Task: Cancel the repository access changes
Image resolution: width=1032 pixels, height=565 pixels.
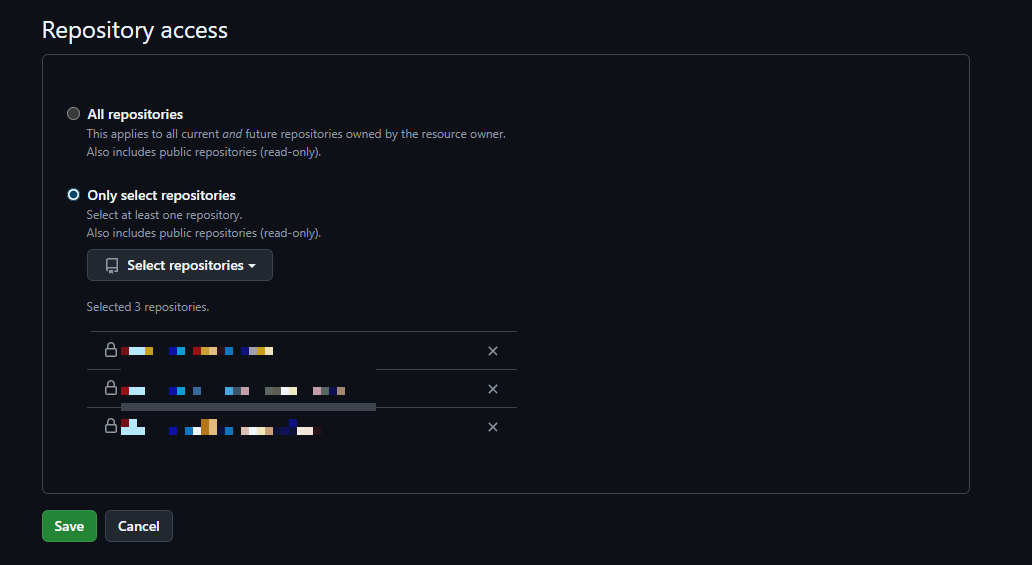Action: (139, 526)
